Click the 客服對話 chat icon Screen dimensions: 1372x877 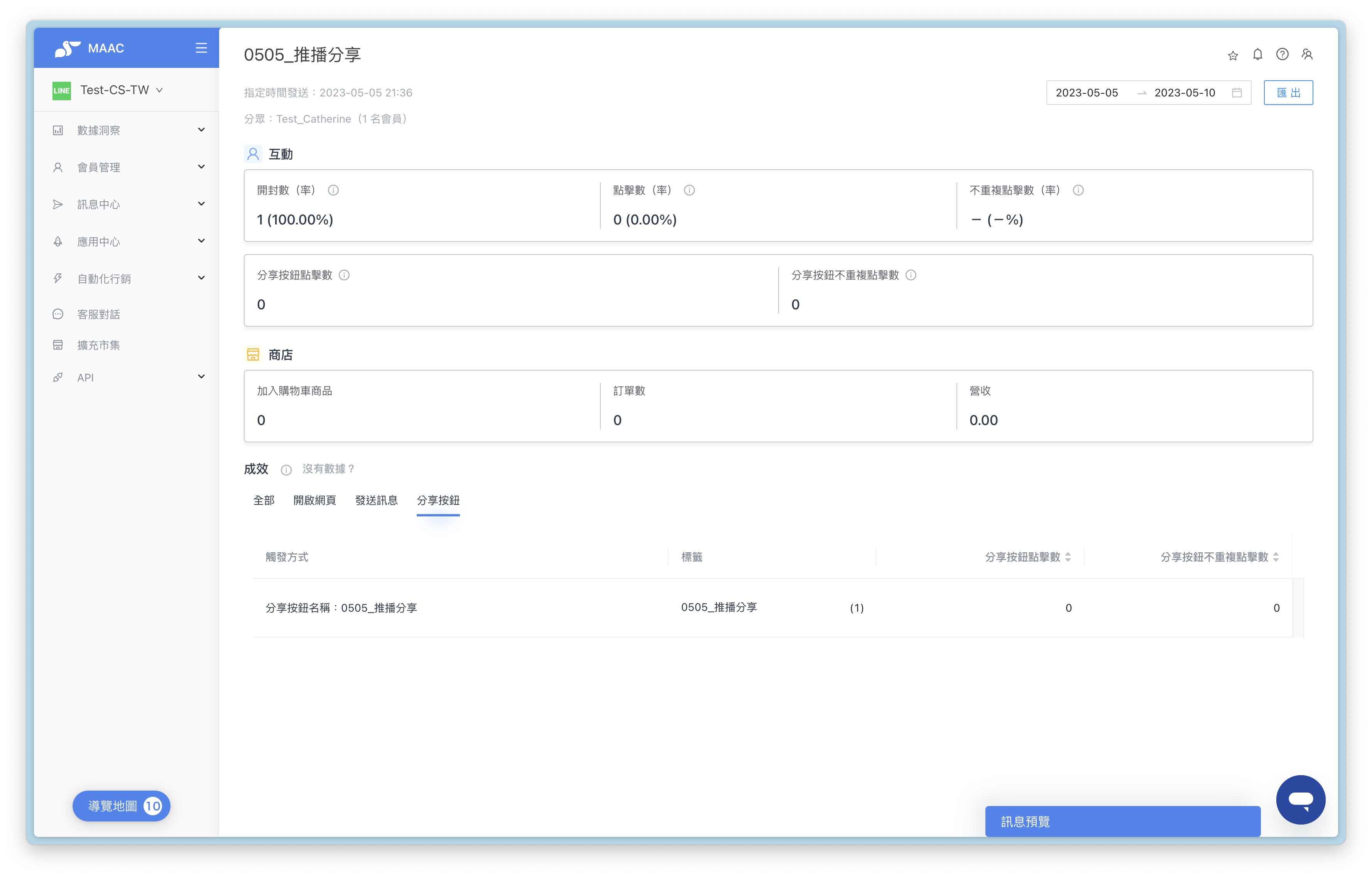[58, 314]
